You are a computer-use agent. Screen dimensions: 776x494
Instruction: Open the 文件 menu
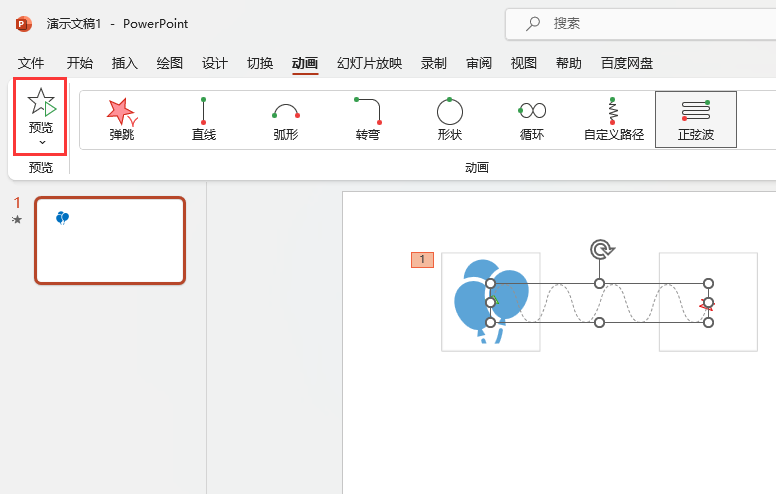[x=31, y=63]
